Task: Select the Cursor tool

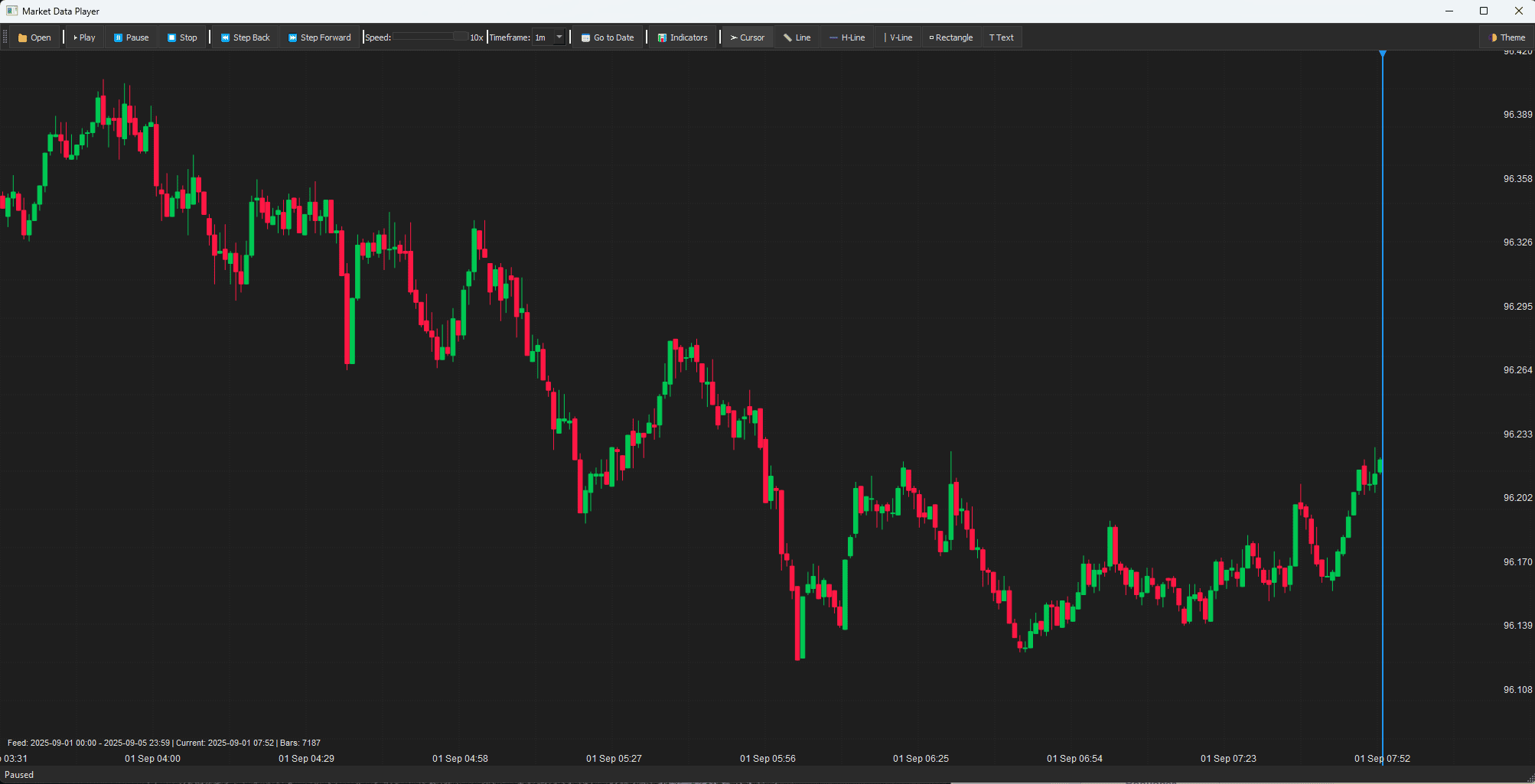Action: click(x=747, y=37)
